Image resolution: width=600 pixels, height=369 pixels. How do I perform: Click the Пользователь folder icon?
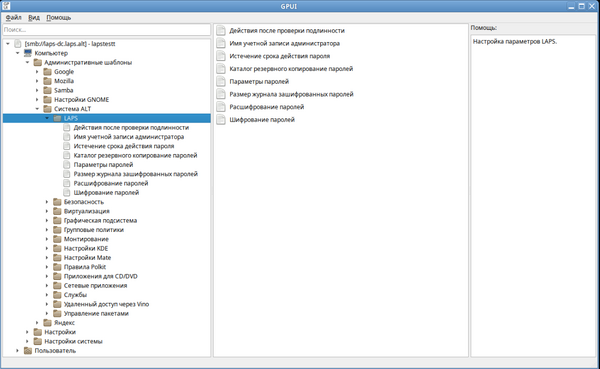(x=28, y=351)
